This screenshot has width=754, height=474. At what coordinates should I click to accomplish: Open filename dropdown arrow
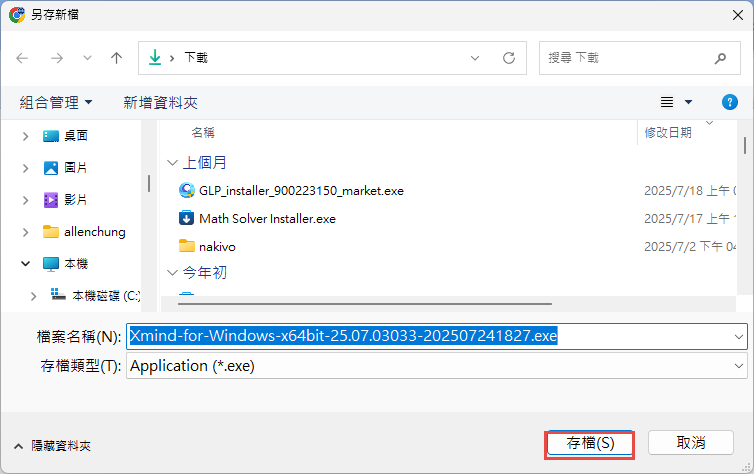coord(739,337)
